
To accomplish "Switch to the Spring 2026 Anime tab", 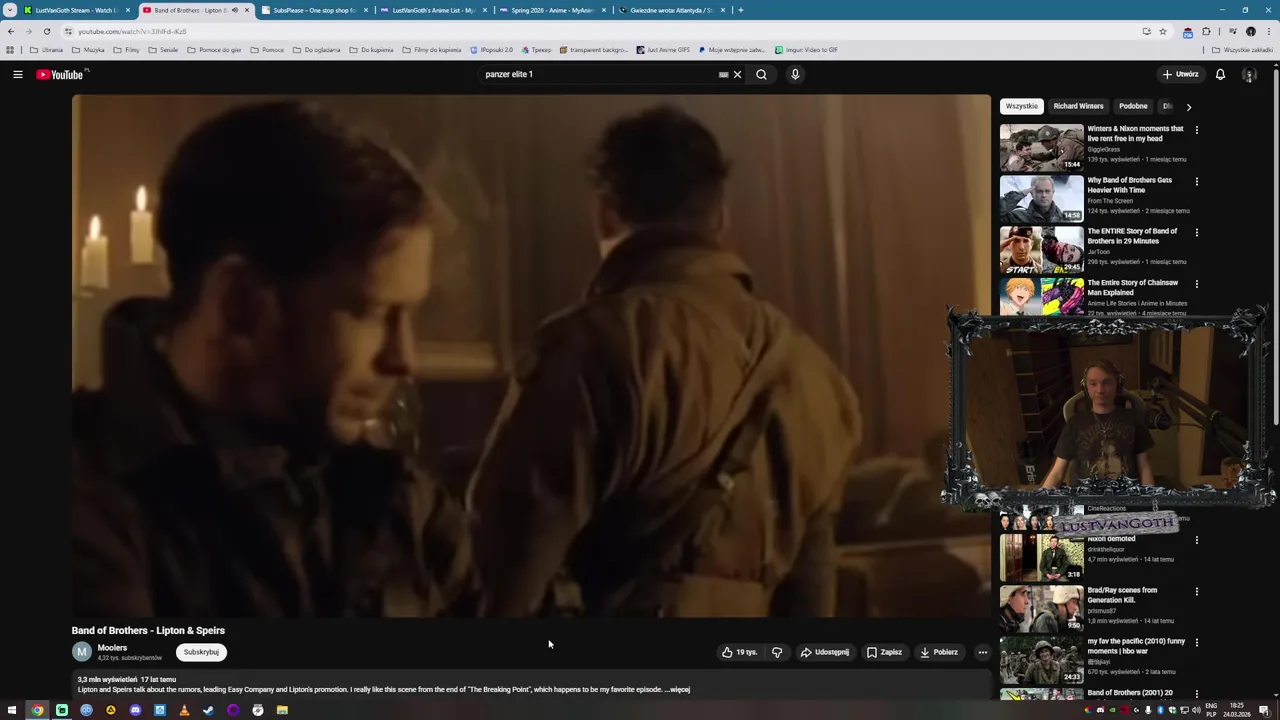I will click(x=552, y=10).
